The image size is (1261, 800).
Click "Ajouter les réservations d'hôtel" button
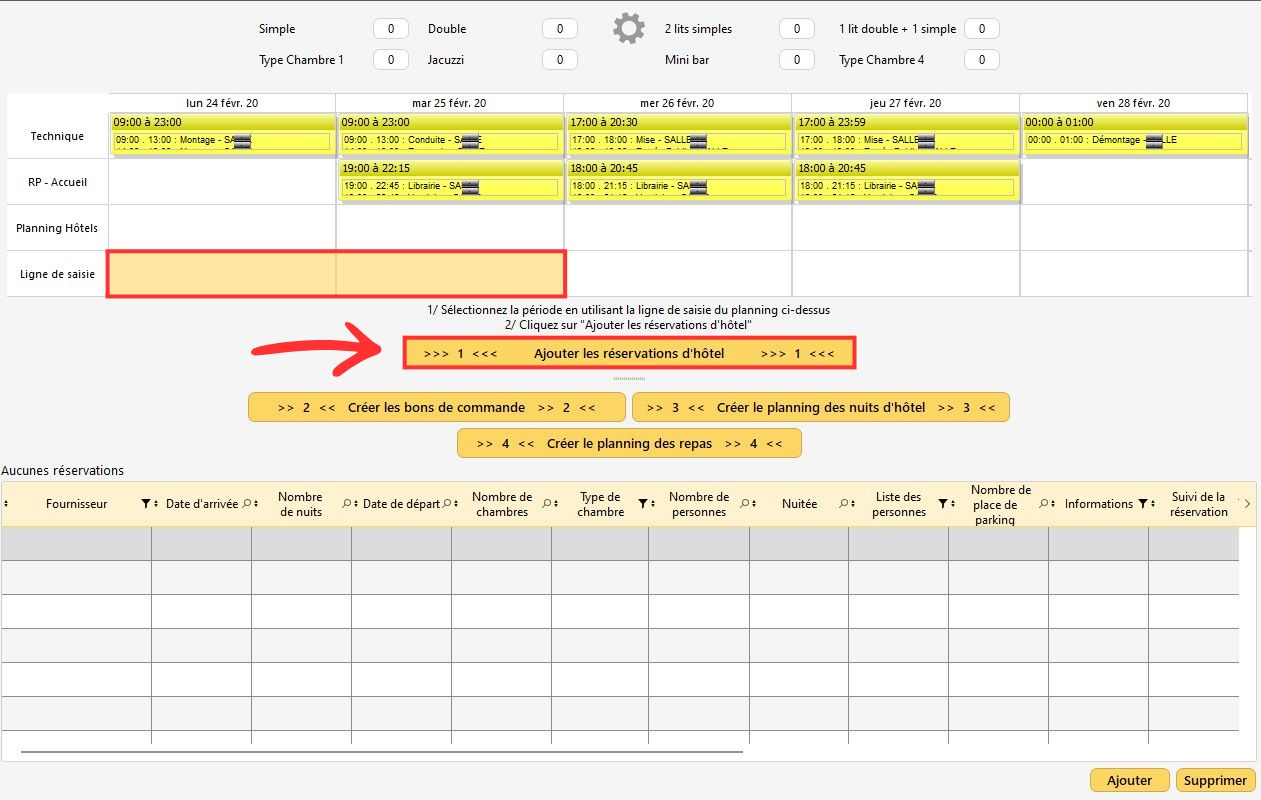(628, 354)
